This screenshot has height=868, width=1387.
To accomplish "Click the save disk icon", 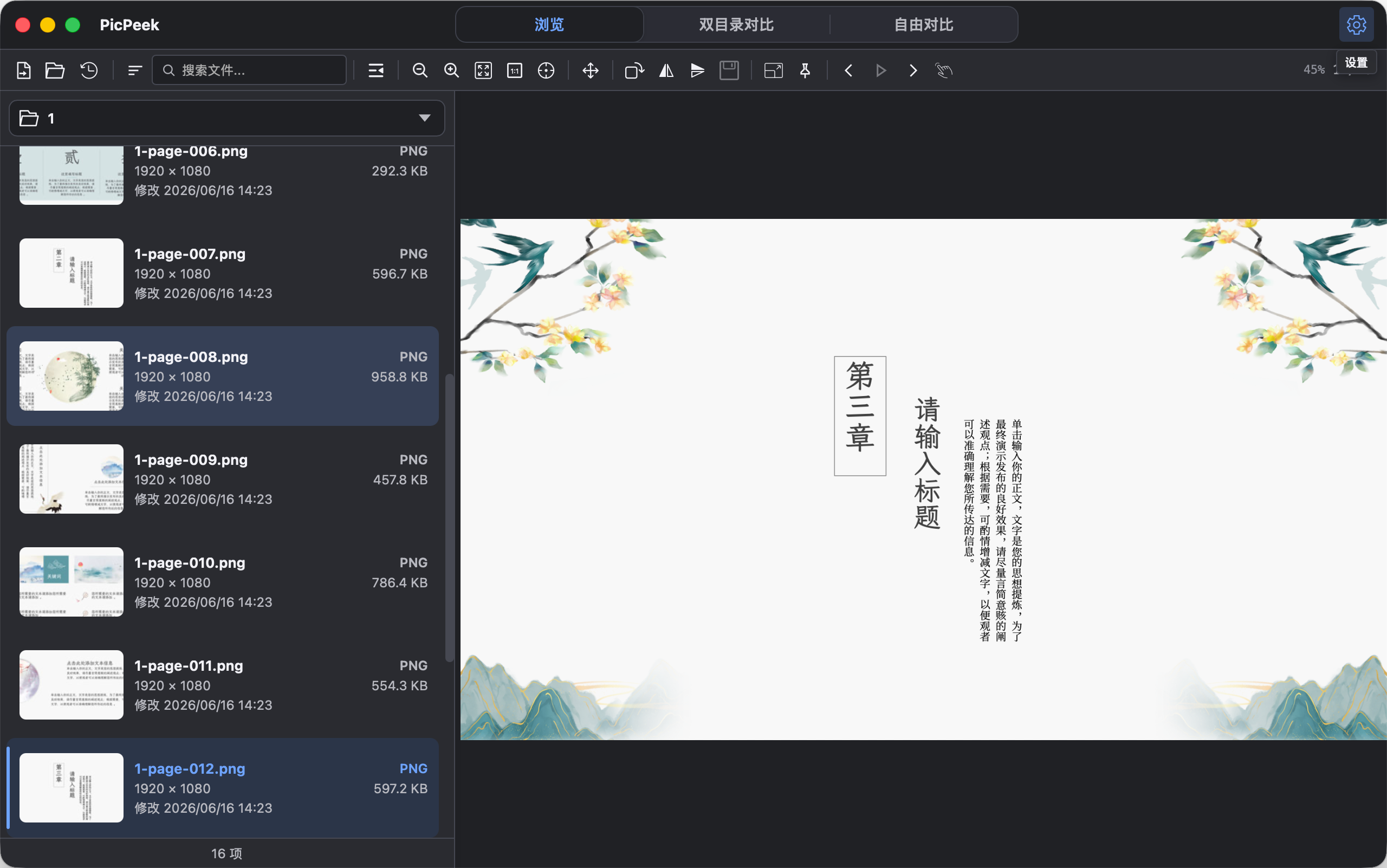I will click(729, 70).
